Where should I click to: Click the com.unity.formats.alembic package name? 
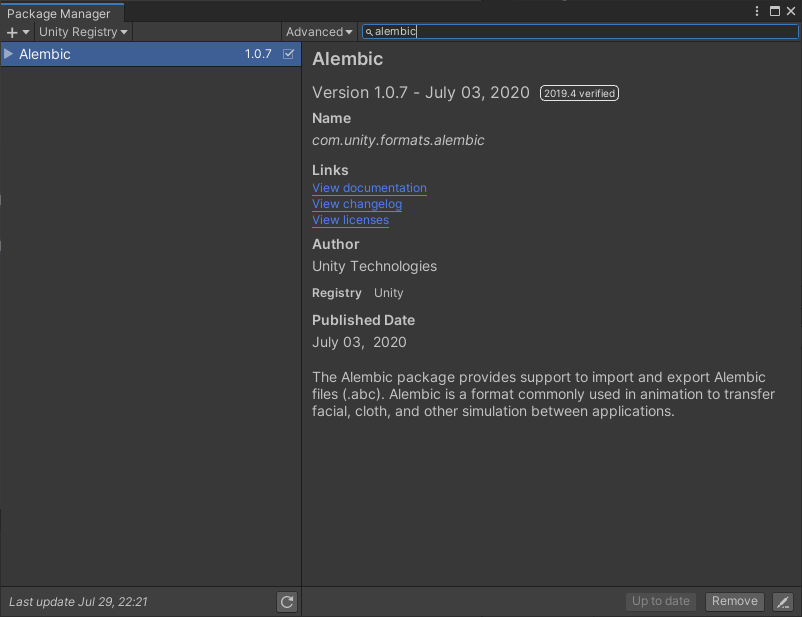pos(398,141)
